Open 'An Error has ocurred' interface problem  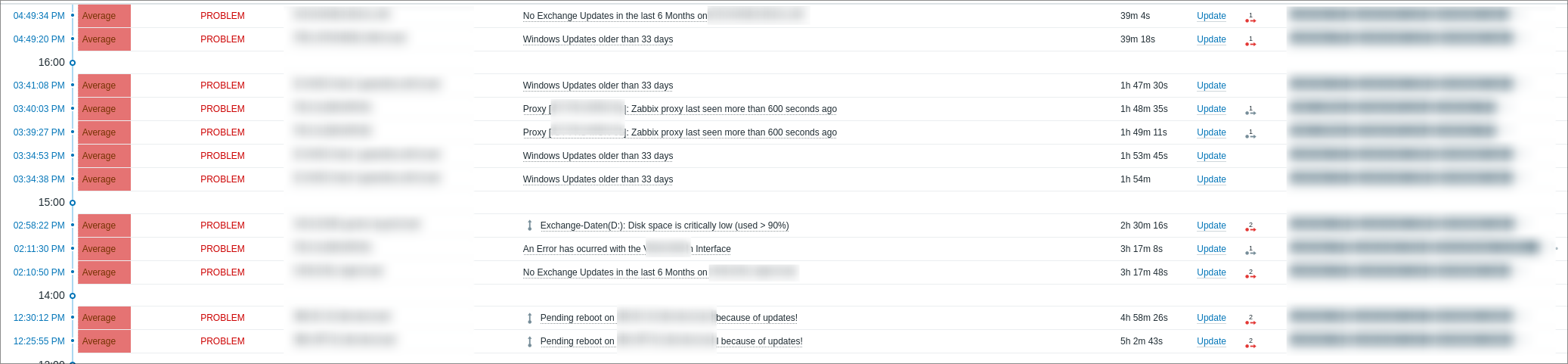(627, 249)
